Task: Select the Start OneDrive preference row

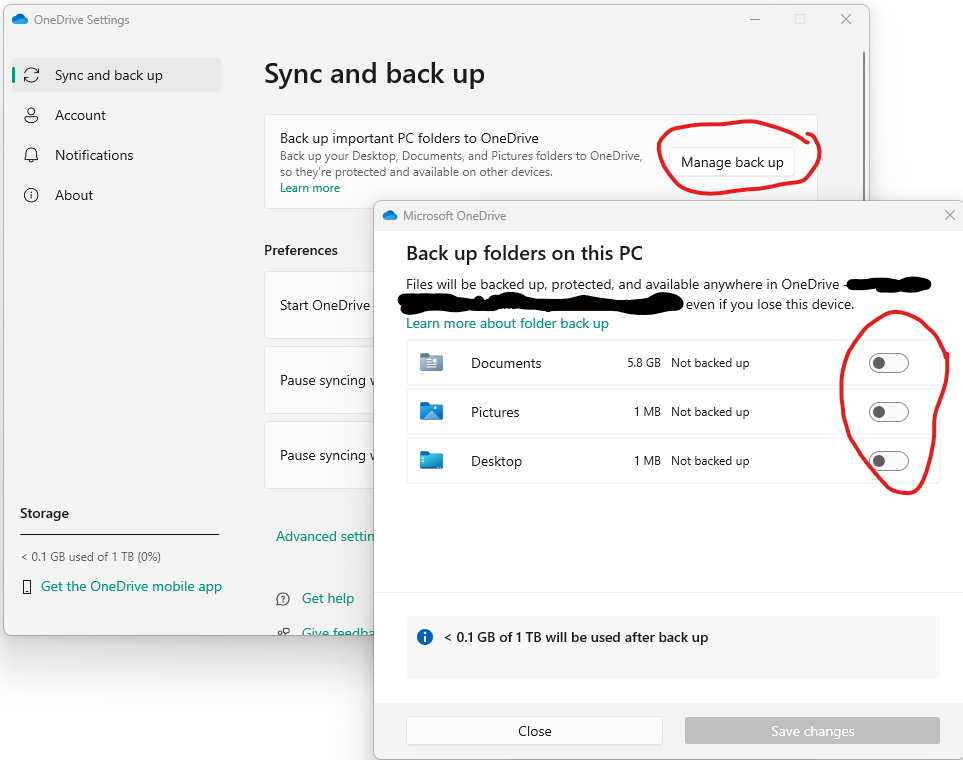Action: 319,305
